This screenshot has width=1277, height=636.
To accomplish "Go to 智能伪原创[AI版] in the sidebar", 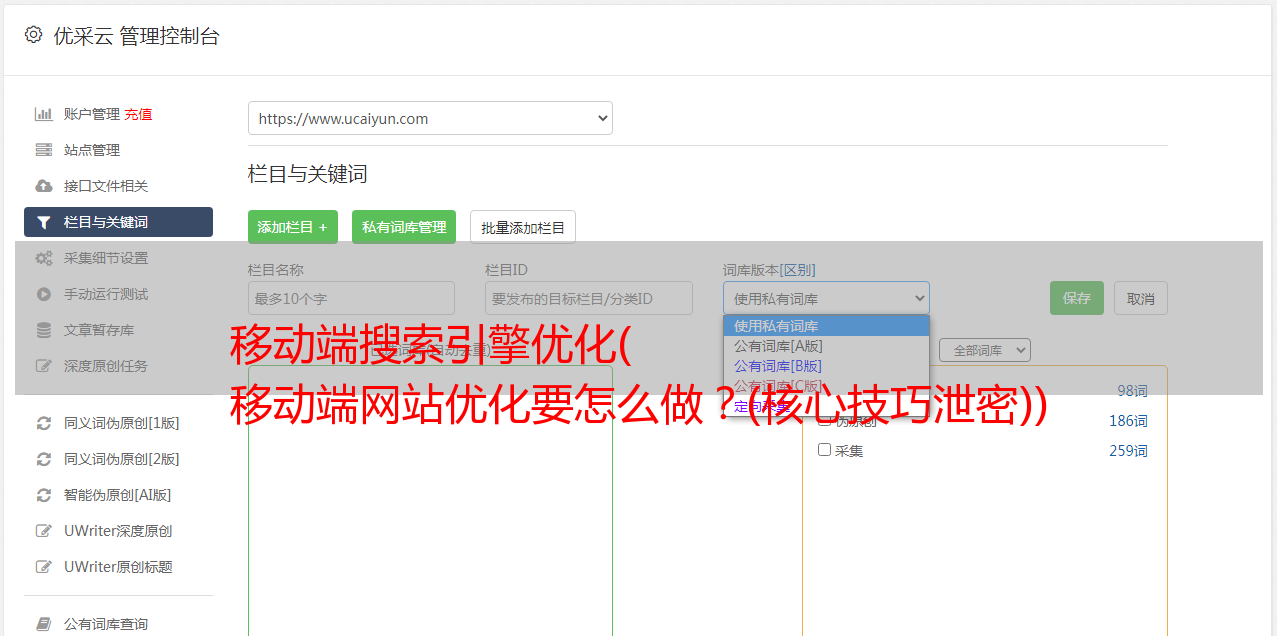I will click(x=118, y=495).
